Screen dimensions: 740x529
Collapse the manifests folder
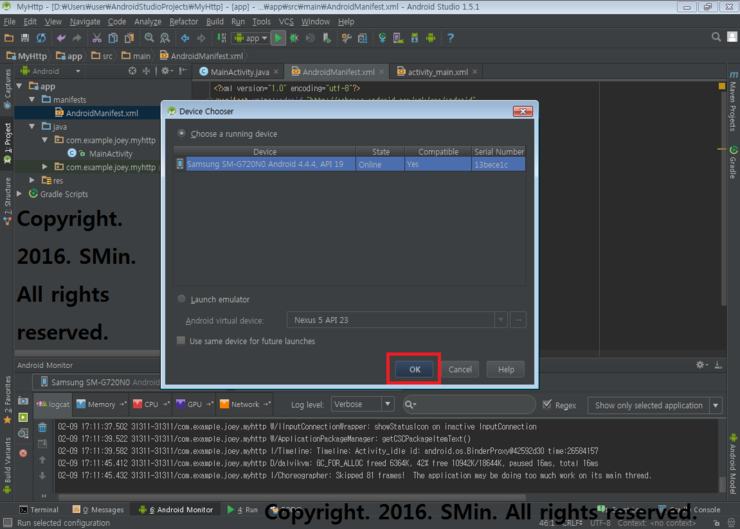pos(32,100)
